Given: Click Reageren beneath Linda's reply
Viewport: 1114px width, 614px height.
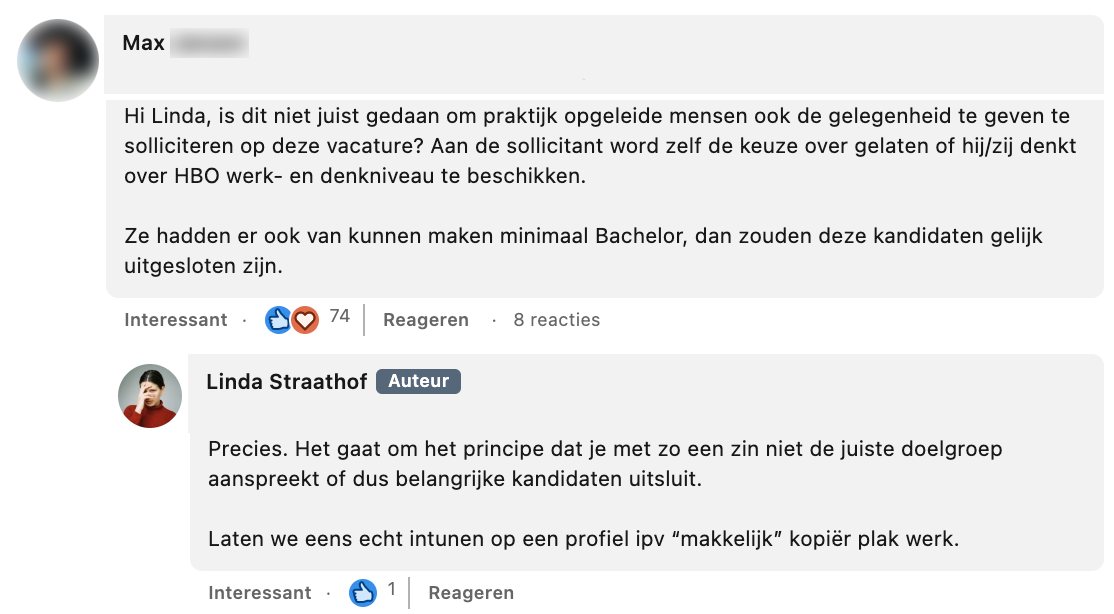Looking at the screenshot, I should (471, 593).
